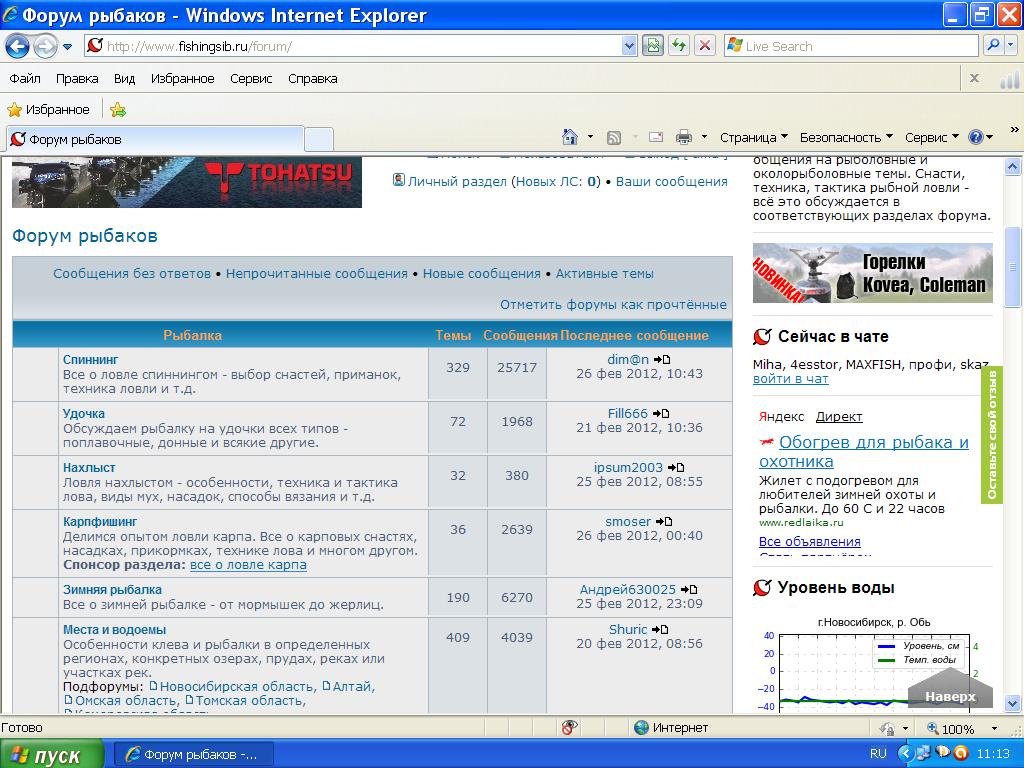Click the Windows пуск Start button

tap(52, 755)
